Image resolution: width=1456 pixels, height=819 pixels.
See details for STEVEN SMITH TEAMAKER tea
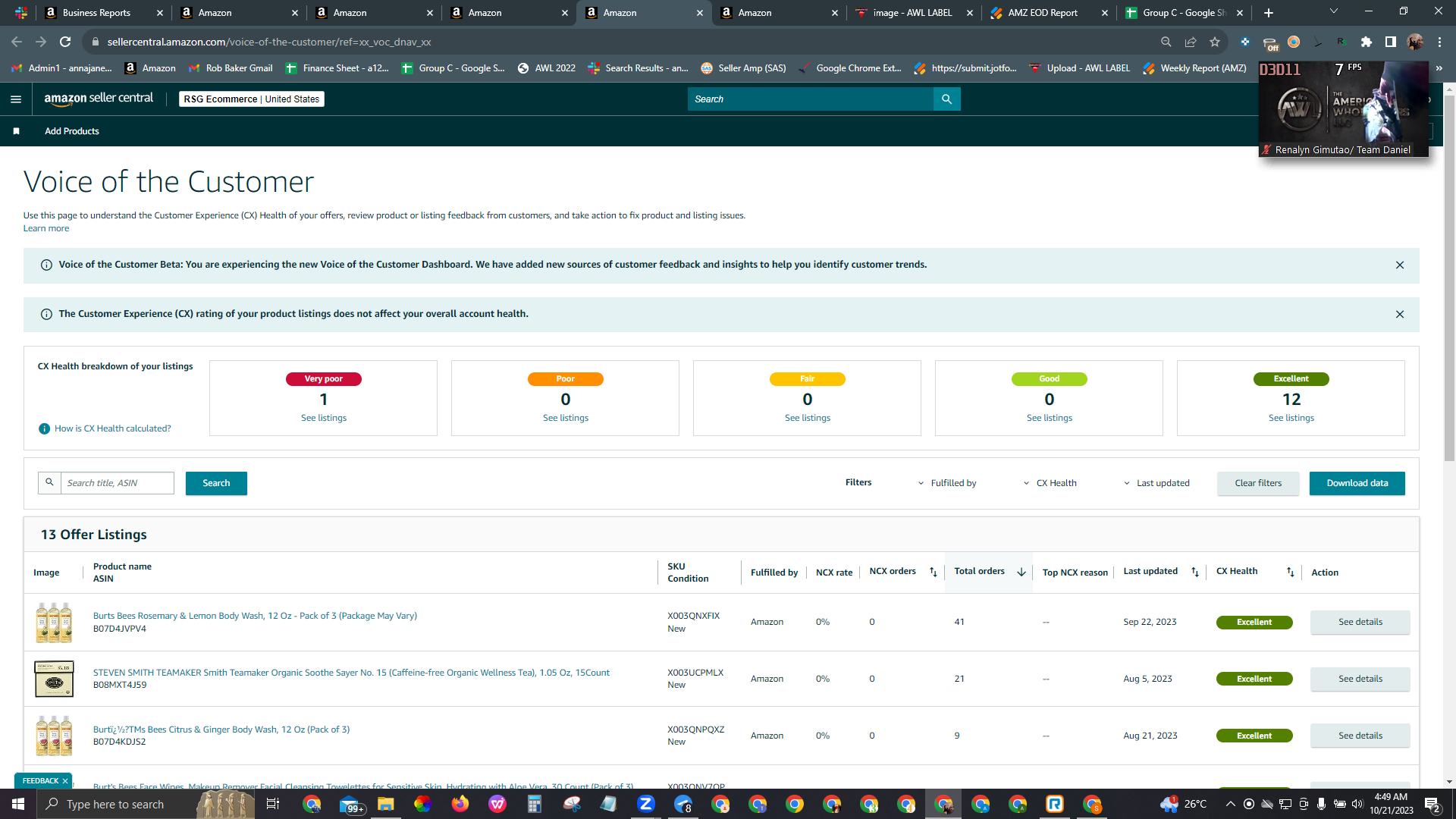pos(1360,679)
